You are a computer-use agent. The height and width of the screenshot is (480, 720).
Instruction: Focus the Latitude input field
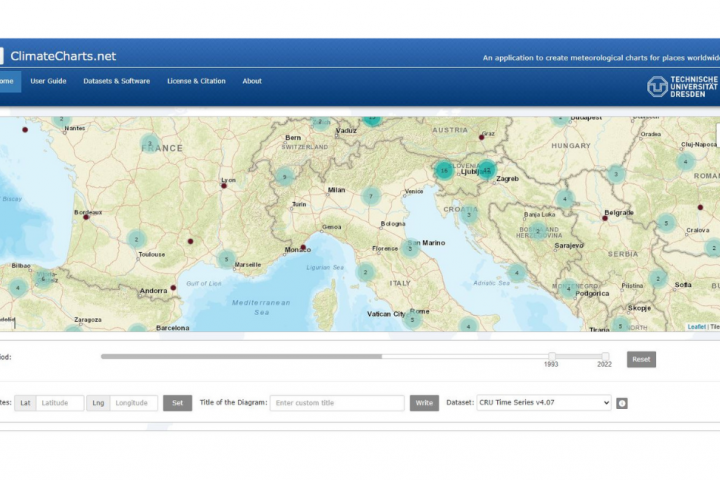(59, 403)
